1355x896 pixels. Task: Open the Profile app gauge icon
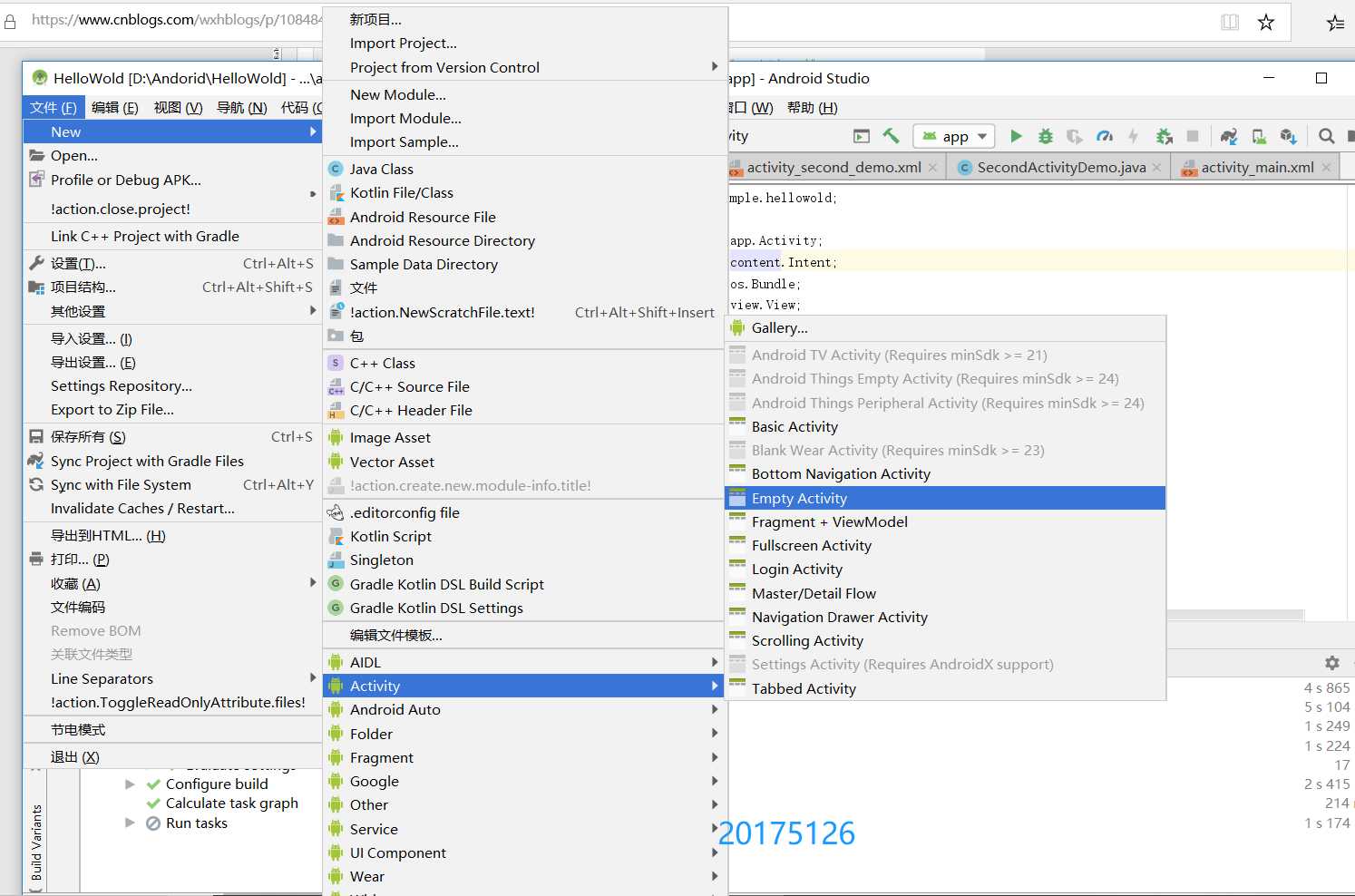(x=1104, y=136)
